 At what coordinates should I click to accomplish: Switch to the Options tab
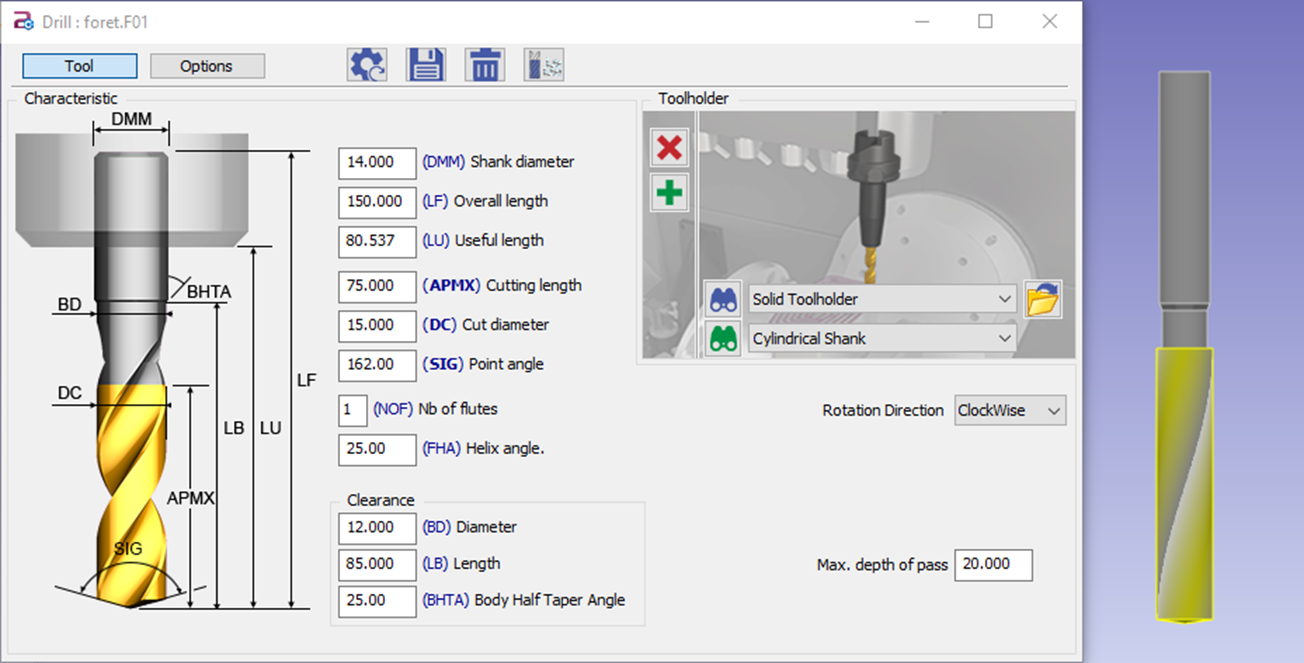point(207,66)
